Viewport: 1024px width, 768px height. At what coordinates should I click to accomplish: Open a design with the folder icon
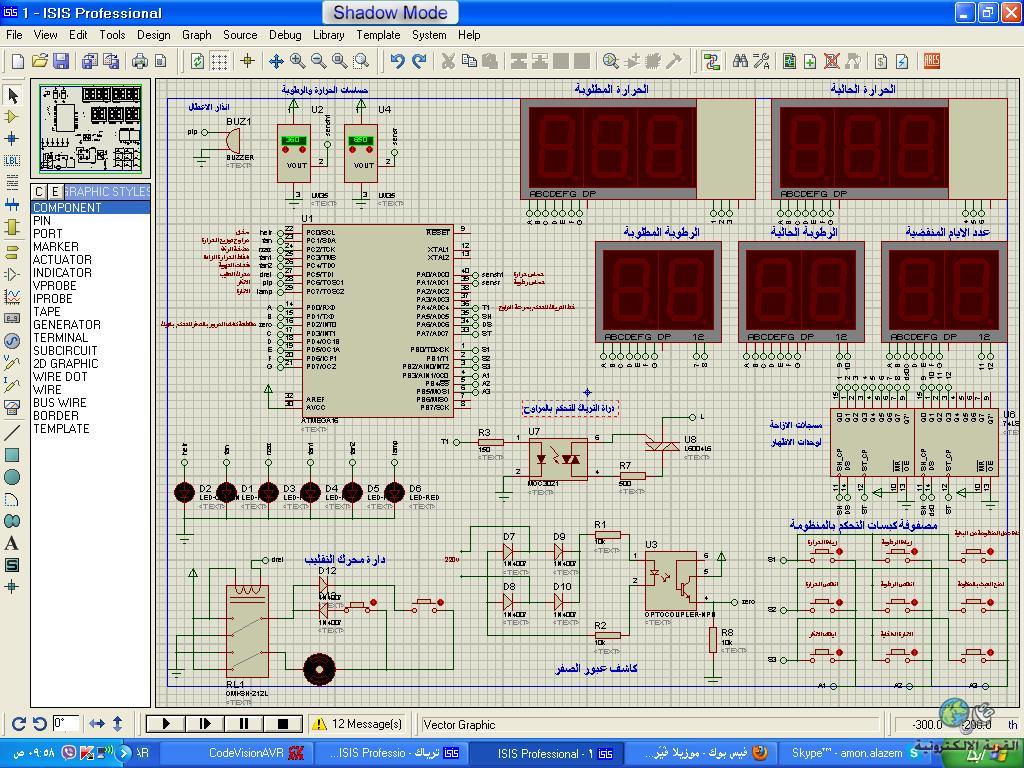tap(39, 61)
